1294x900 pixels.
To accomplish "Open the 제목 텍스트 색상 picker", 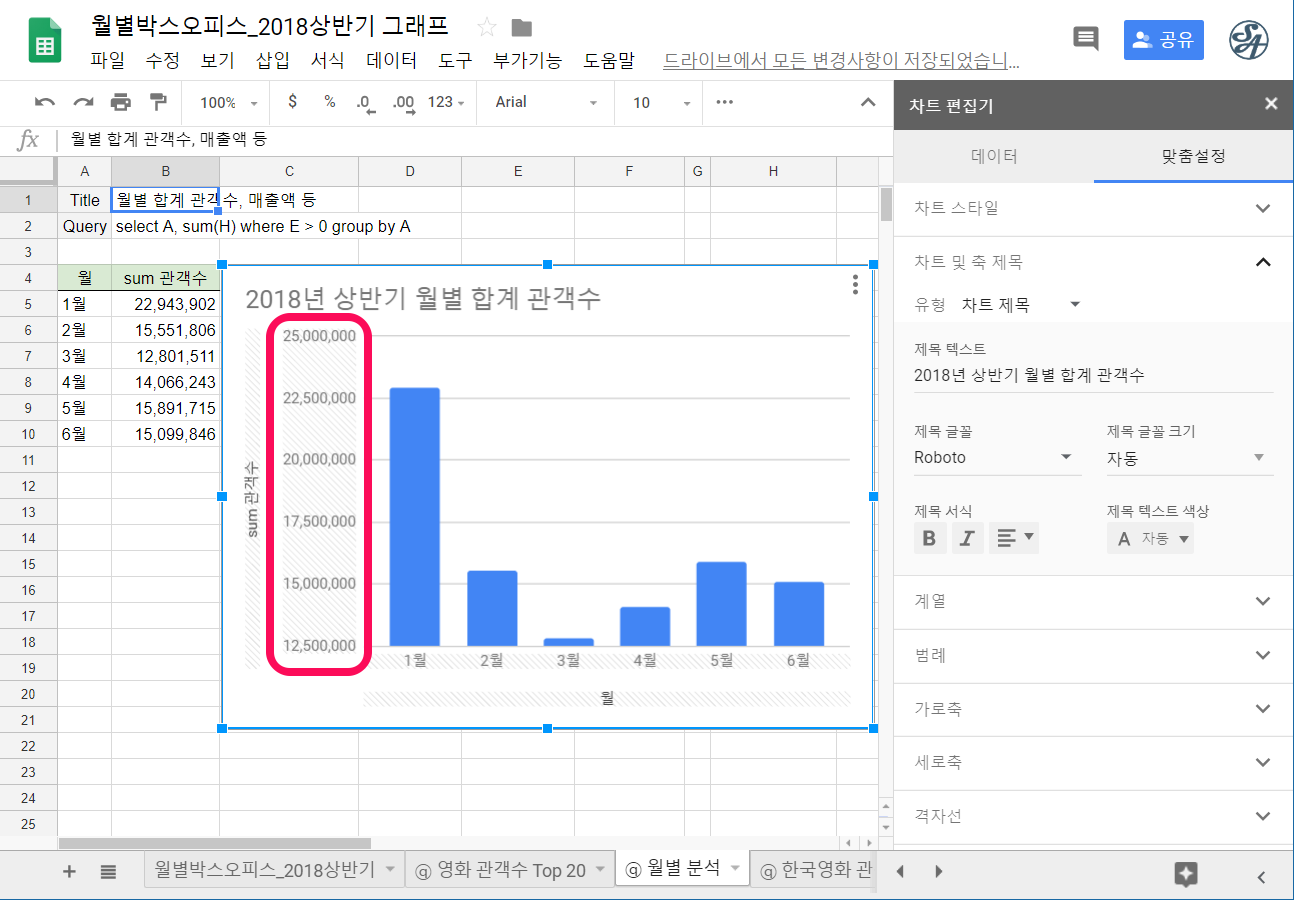I will (1150, 537).
